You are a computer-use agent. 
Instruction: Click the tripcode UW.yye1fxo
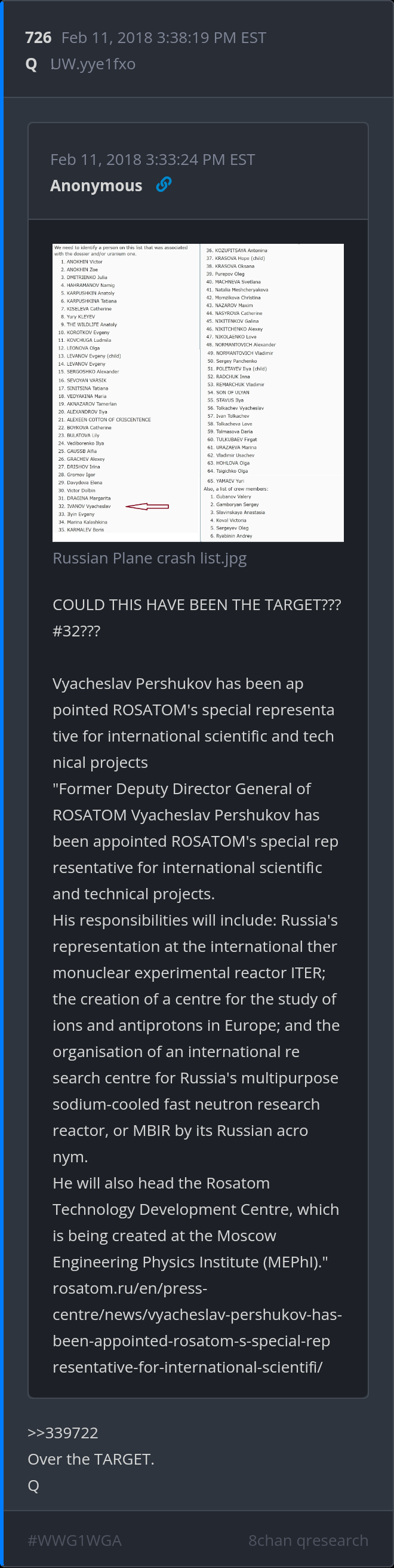[x=93, y=64]
